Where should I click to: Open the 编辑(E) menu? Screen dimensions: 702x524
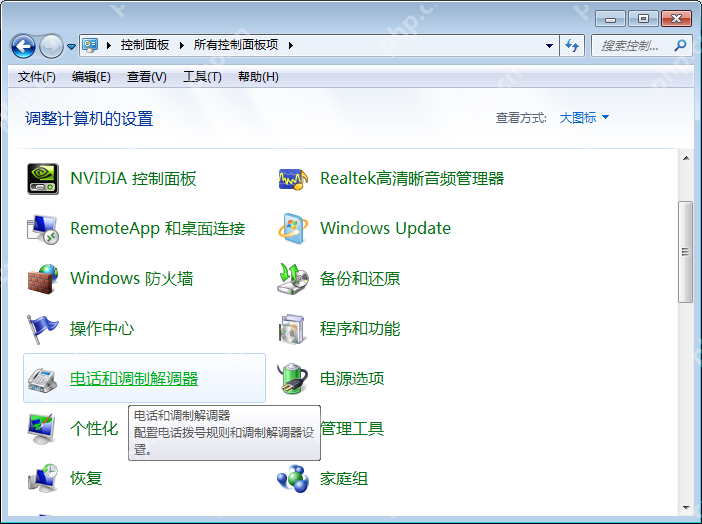(x=91, y=77)
